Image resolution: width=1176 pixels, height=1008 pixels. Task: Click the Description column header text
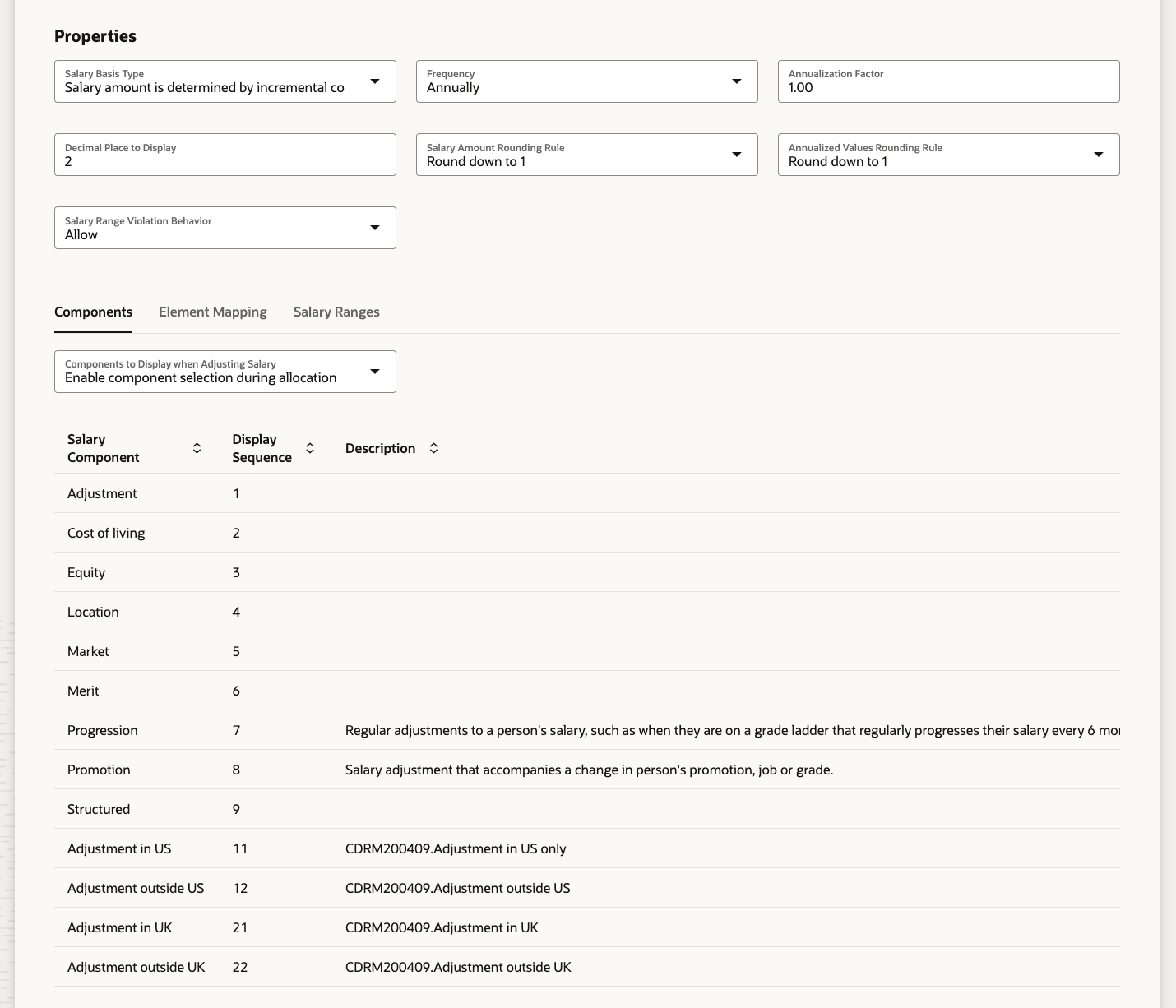pyautogui.click(x=380, y=448)
